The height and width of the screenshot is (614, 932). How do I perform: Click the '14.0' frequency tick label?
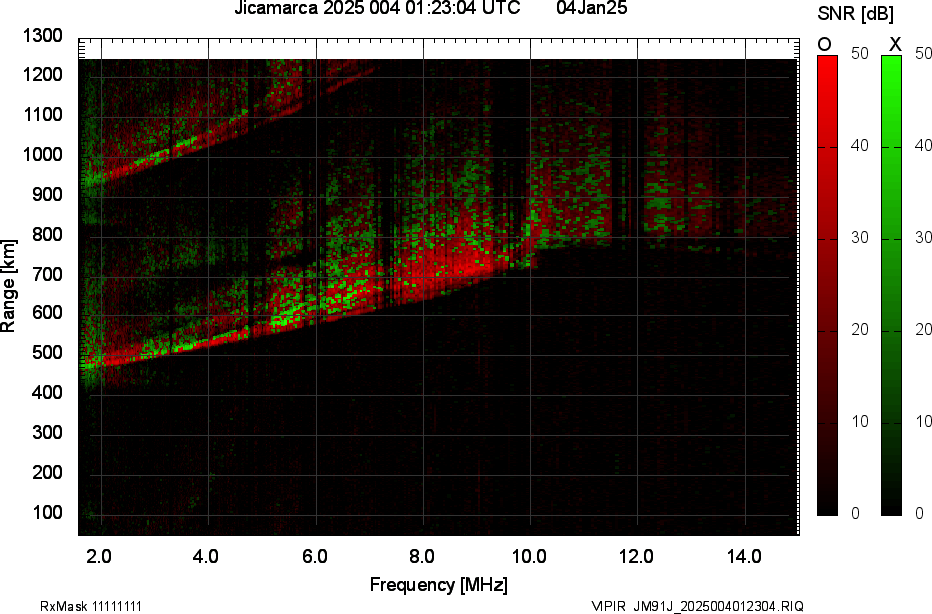pos(744,556)
